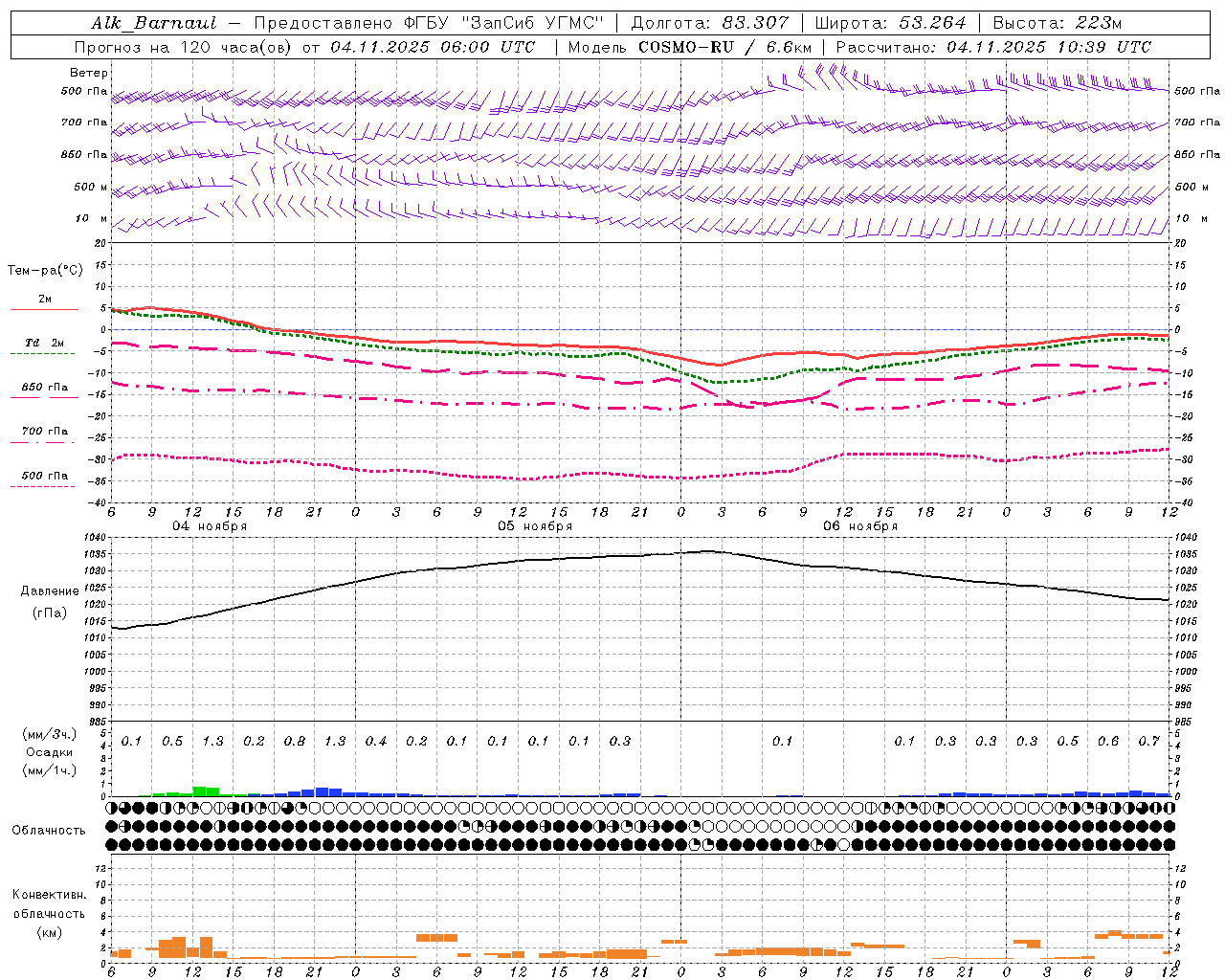The image size is (1225, 980).
Task: Click the Облачность row label
Action: tap(49, 830)
